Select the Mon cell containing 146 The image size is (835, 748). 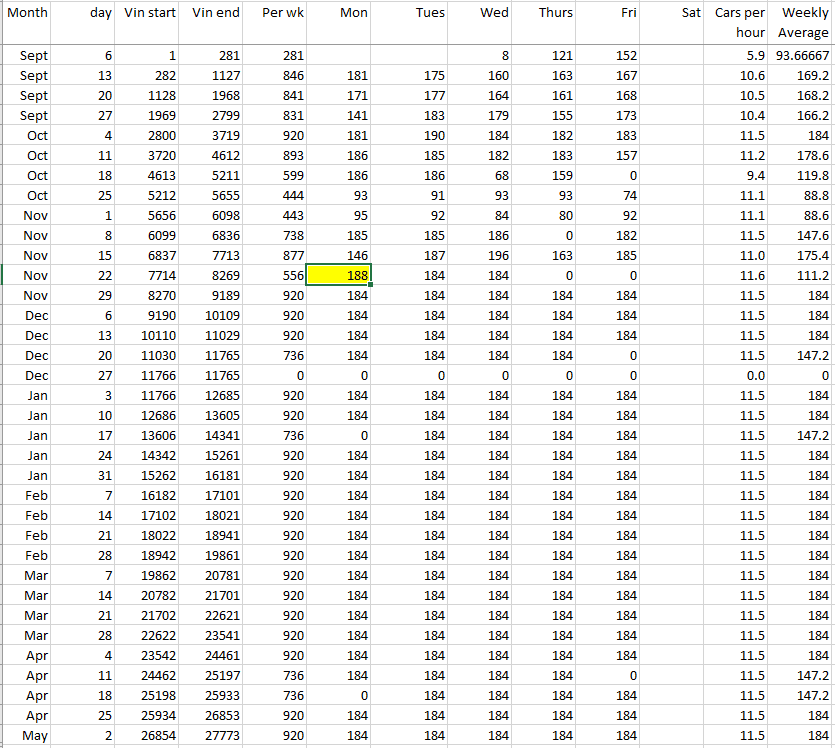coord(339,256)
